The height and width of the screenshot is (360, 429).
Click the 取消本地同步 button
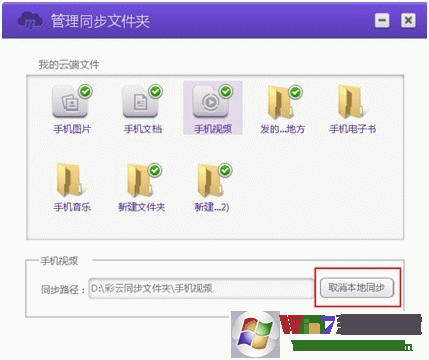point(357,288)
